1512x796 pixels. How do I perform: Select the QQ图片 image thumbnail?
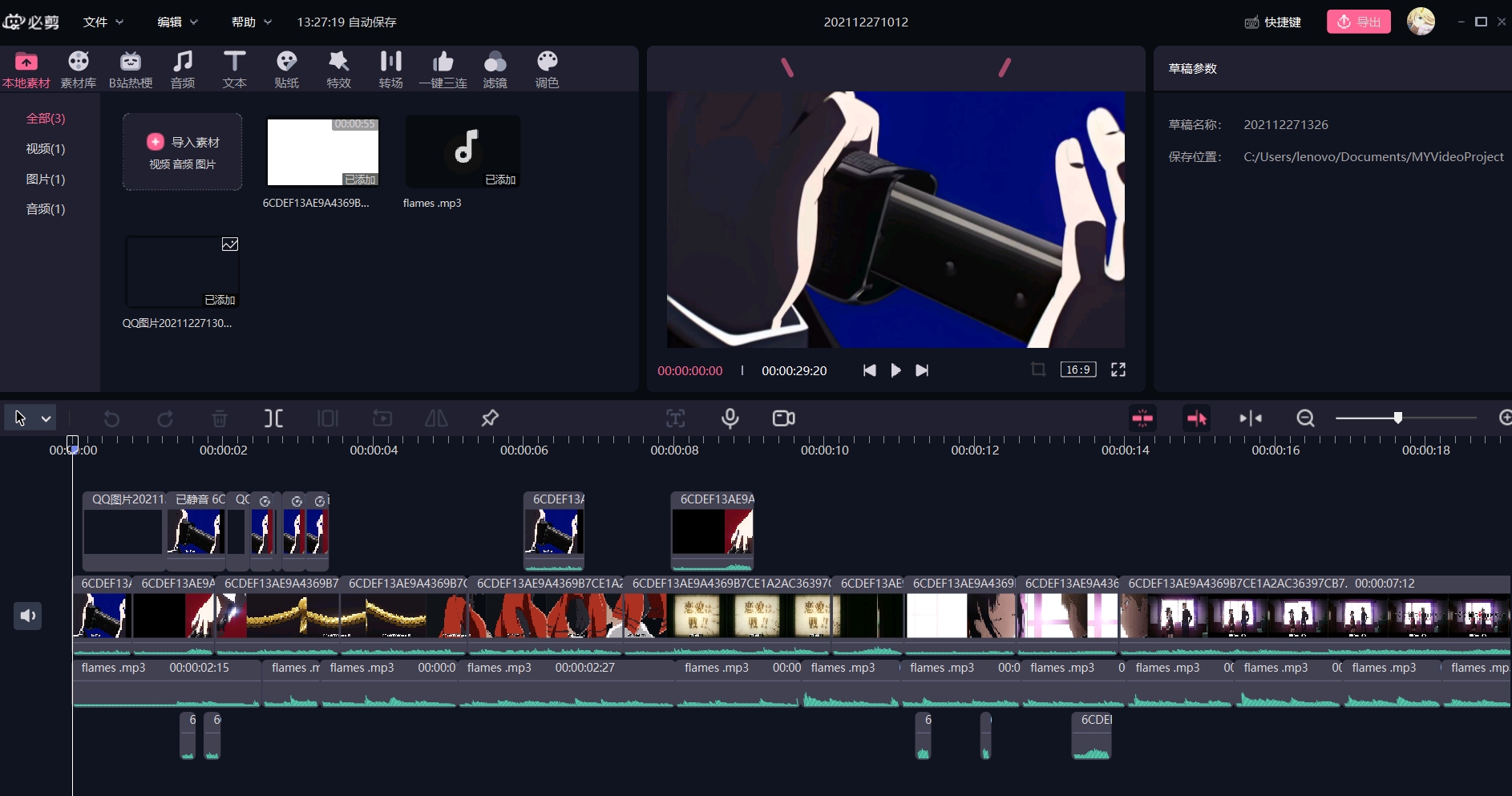click(x=182, y=272)
